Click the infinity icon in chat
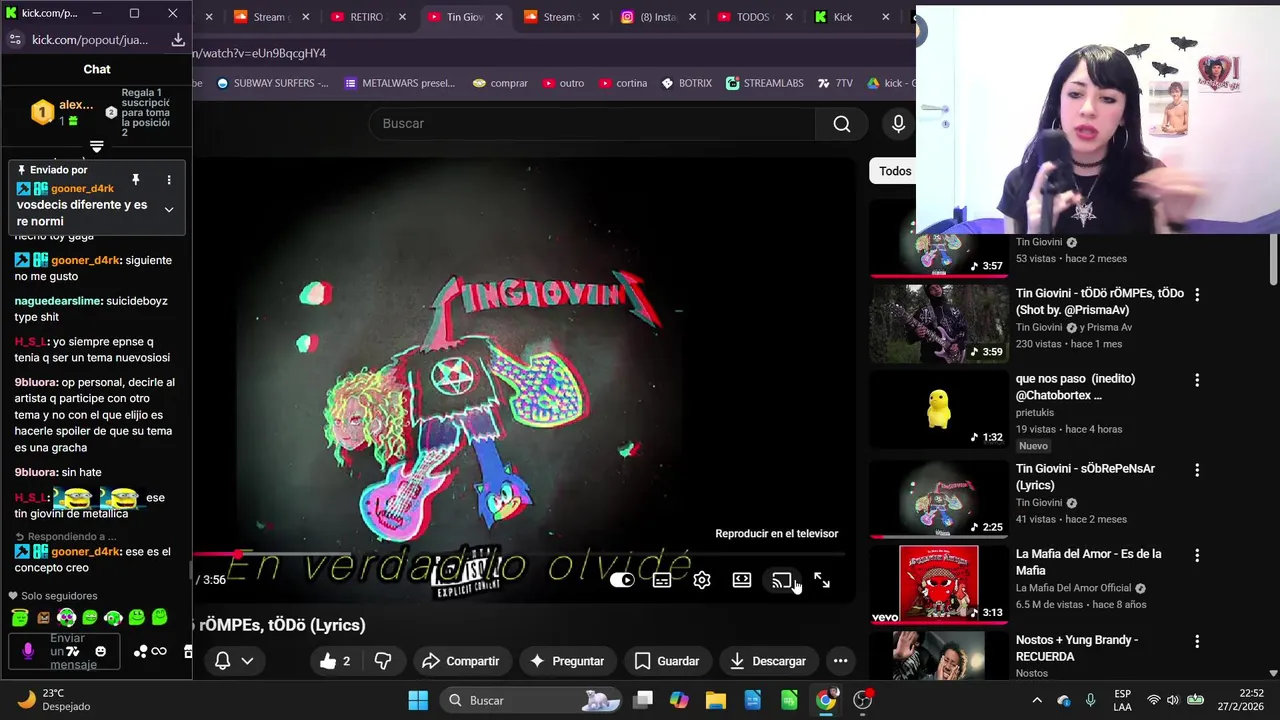The height and width of the screenshot is (720, 1280). pyautogui.click(x=159, y=651)
